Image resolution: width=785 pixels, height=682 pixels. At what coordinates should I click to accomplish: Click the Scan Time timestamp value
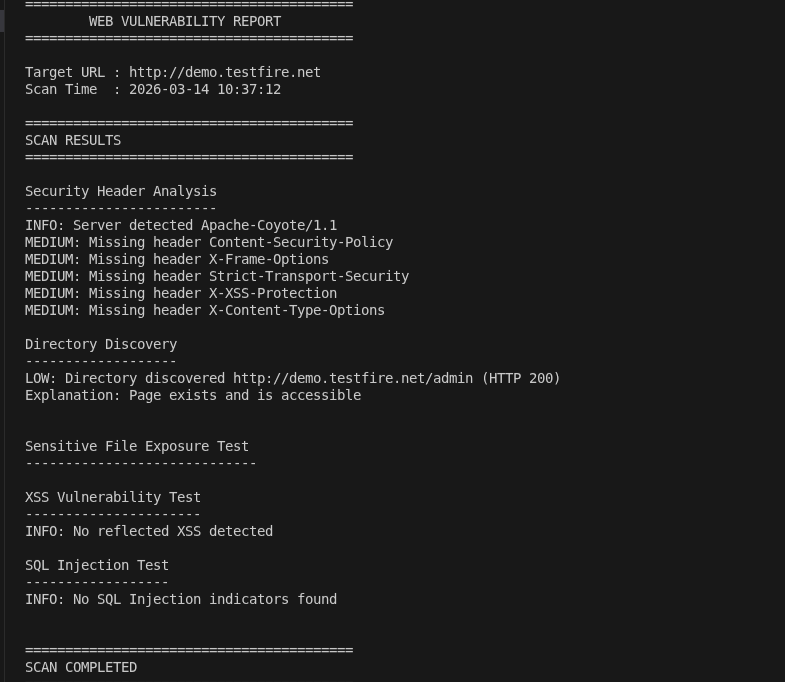point(204,89)
